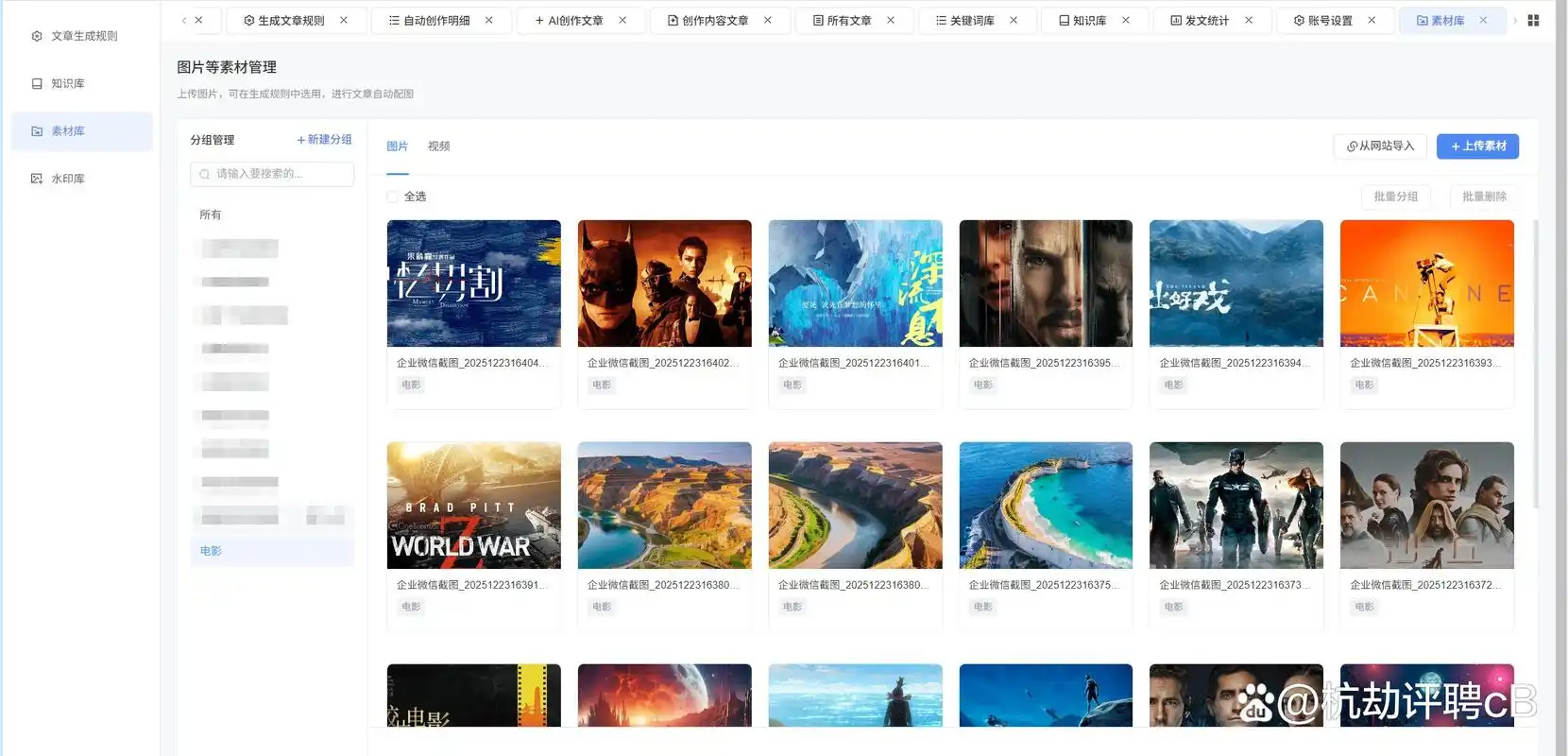
Task: Open 知识库 in the left sidebar
Action: pyautogui.click(x=82, y=84)
